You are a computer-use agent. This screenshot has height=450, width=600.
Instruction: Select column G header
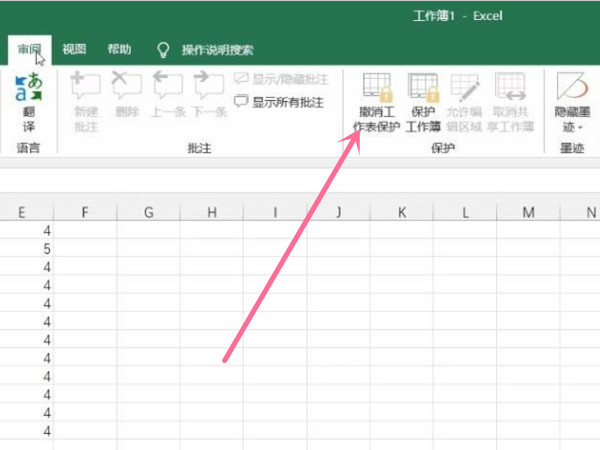pos(148,212)
